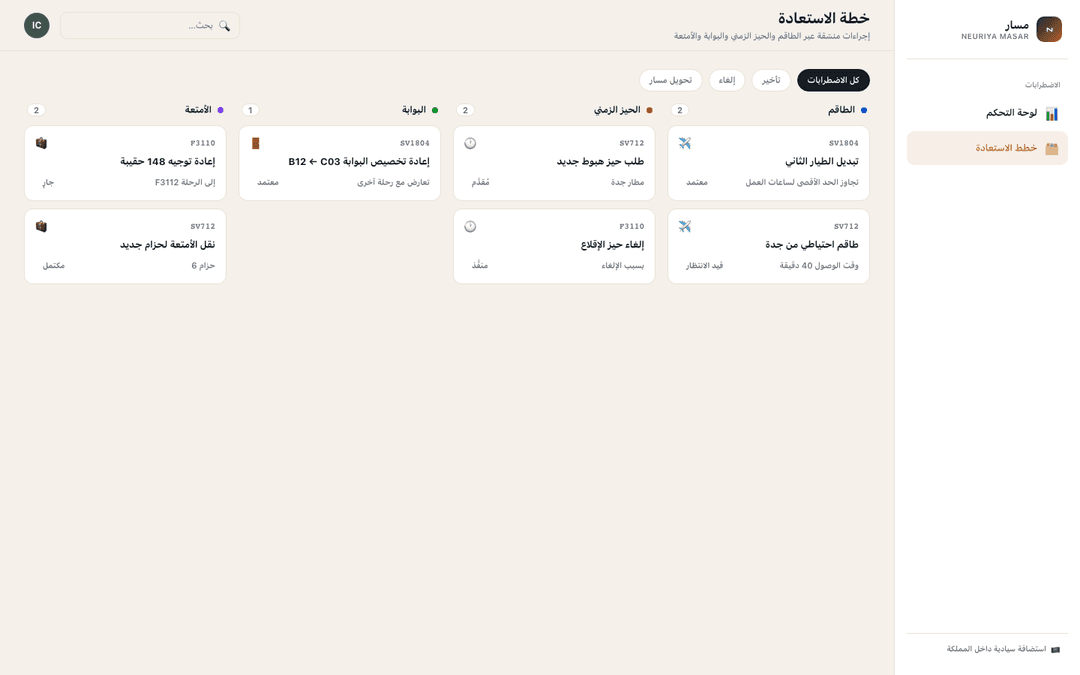
Task: Go to خطط الاستعادة in the sidebar
Action: [987, 148]
